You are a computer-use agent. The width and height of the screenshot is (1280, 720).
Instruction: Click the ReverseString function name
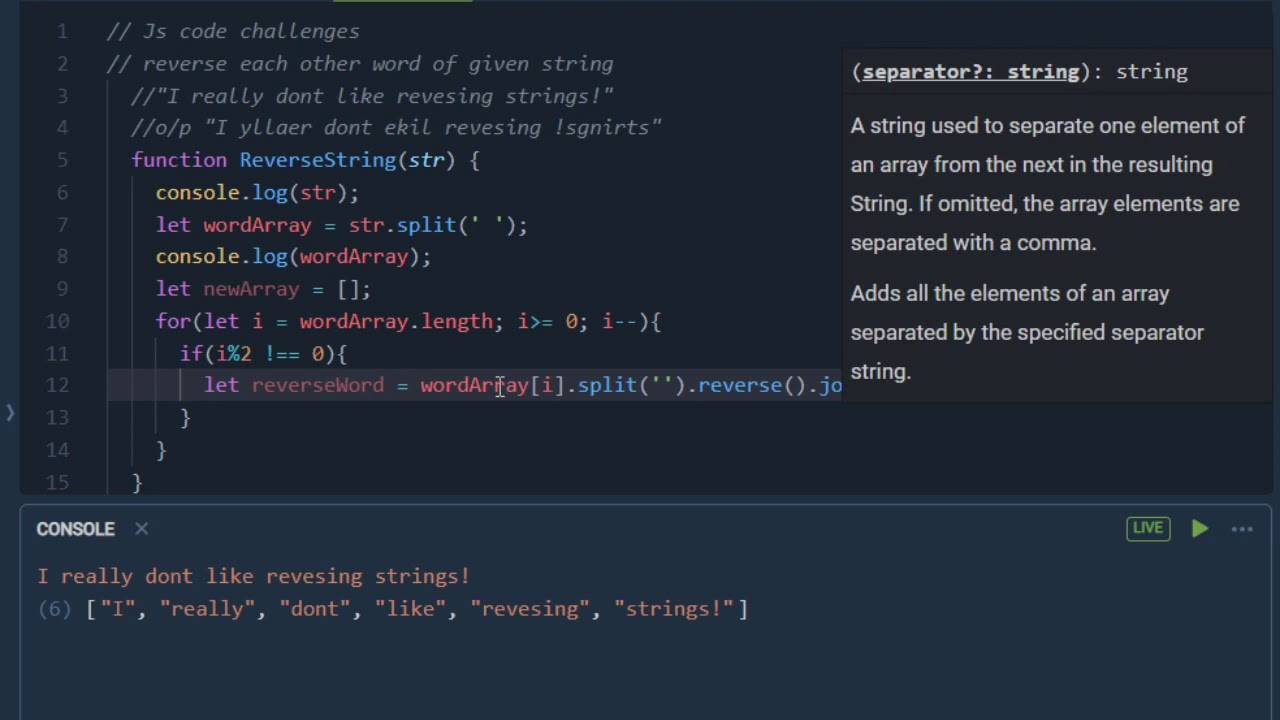[x=318, y=160]
